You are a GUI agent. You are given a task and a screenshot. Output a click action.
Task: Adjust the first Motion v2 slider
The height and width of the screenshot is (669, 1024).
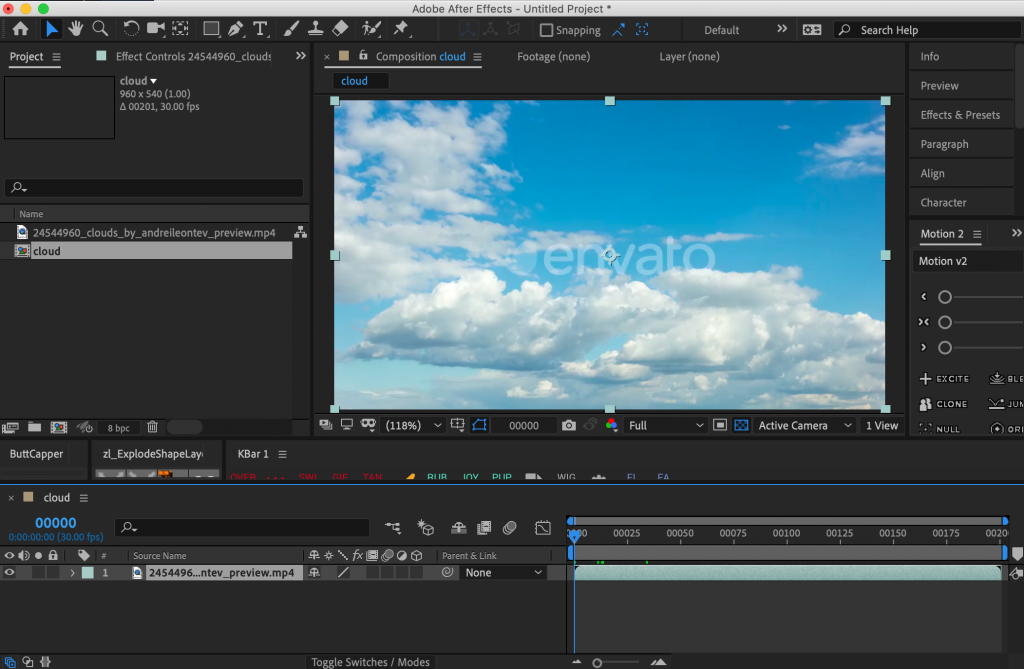pos(945,297)
